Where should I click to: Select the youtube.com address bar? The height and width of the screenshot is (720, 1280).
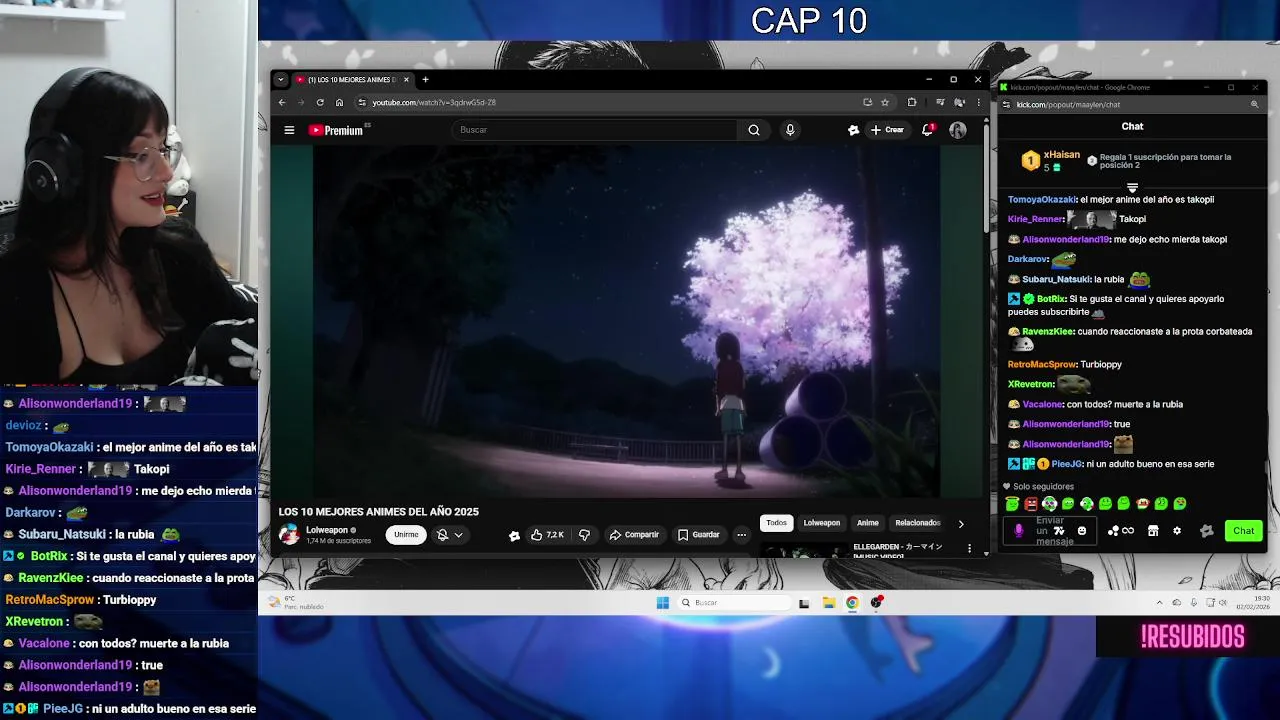(x=612, y=102)
